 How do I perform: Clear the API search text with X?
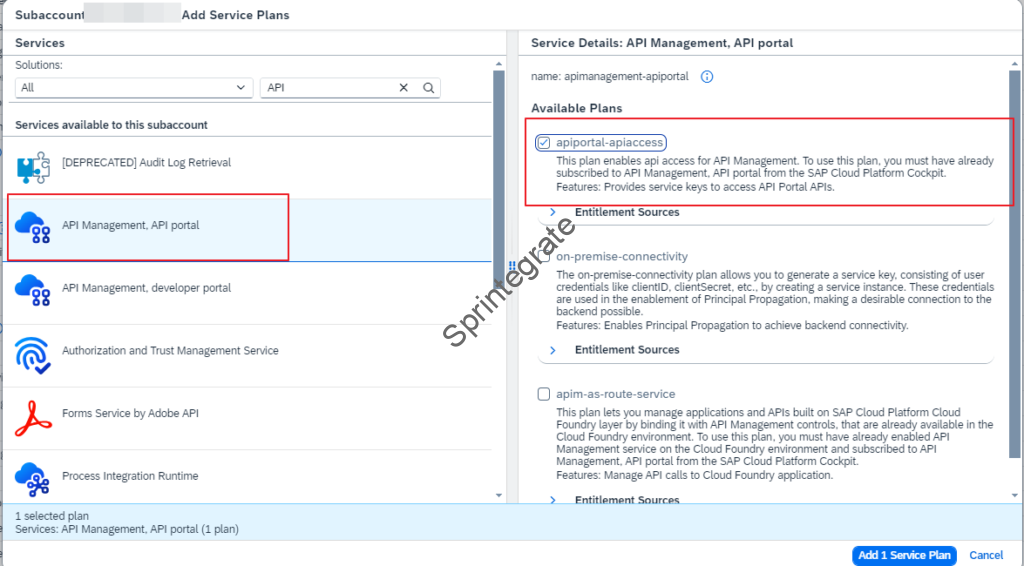[x=404, y=87]
